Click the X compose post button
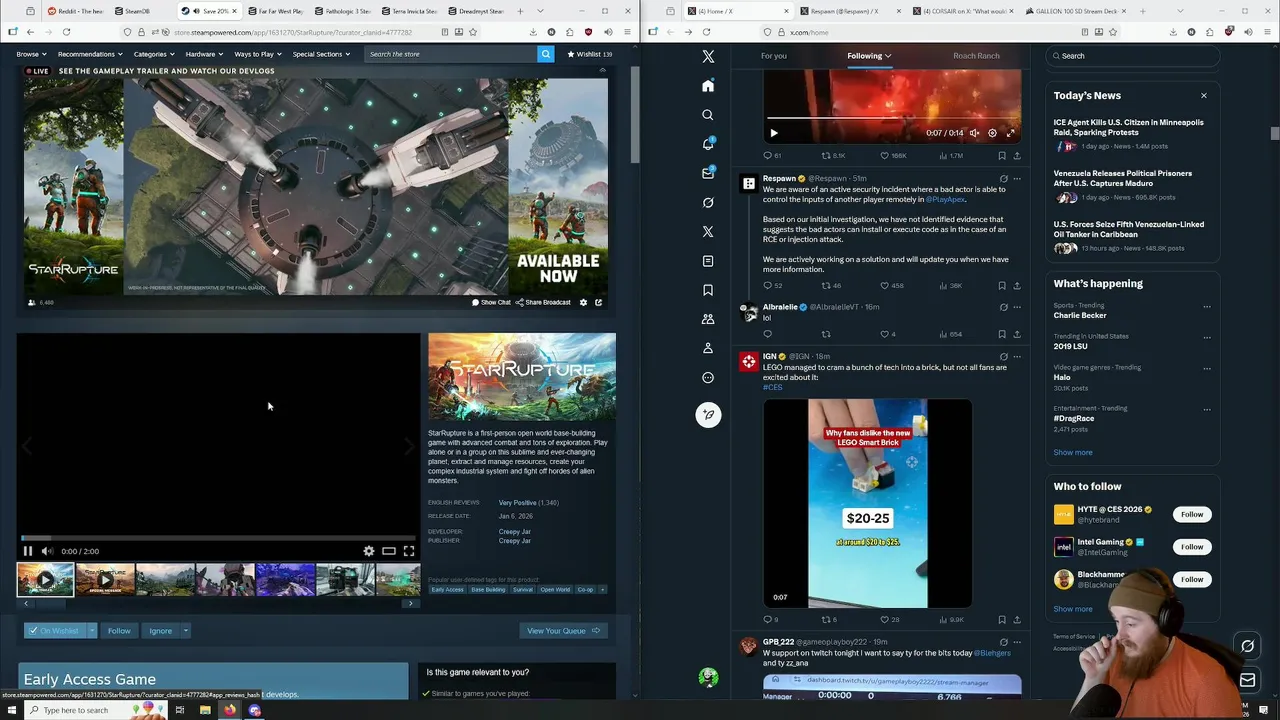The height and width of the screenshot is (720, 1280). click(x=708, y=415)
